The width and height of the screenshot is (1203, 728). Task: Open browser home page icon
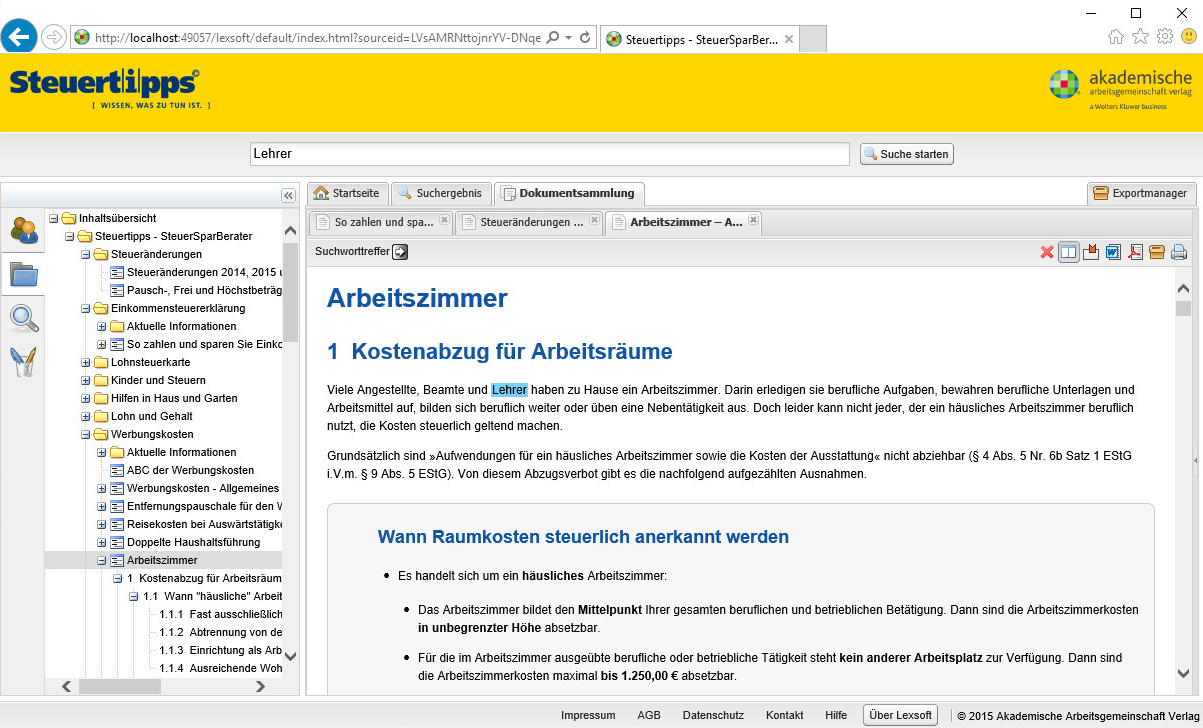[x=1116, y=37]
